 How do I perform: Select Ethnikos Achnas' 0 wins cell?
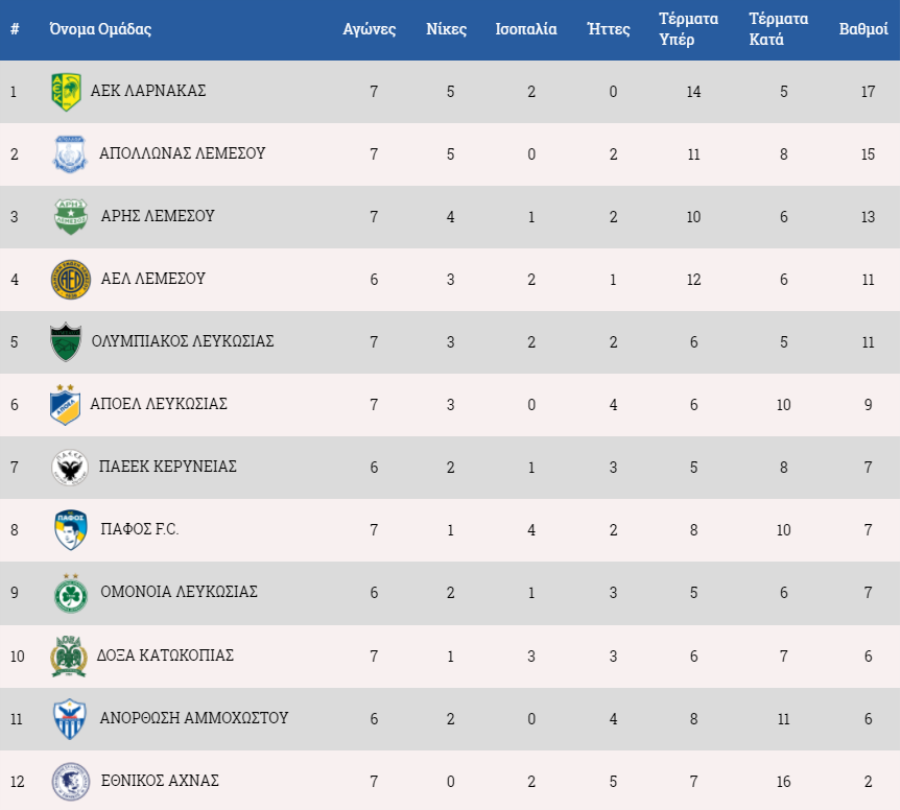(x=451, y=782)
